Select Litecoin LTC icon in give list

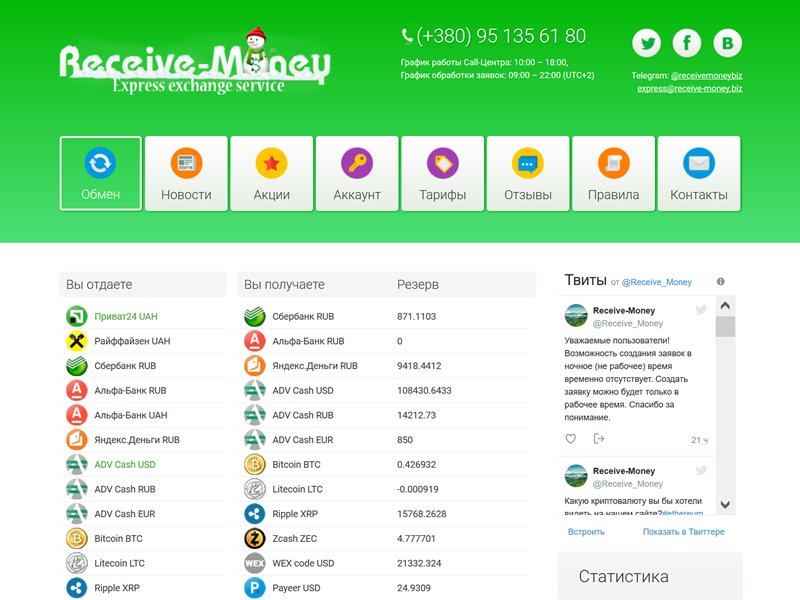click(x=77, y=563)
